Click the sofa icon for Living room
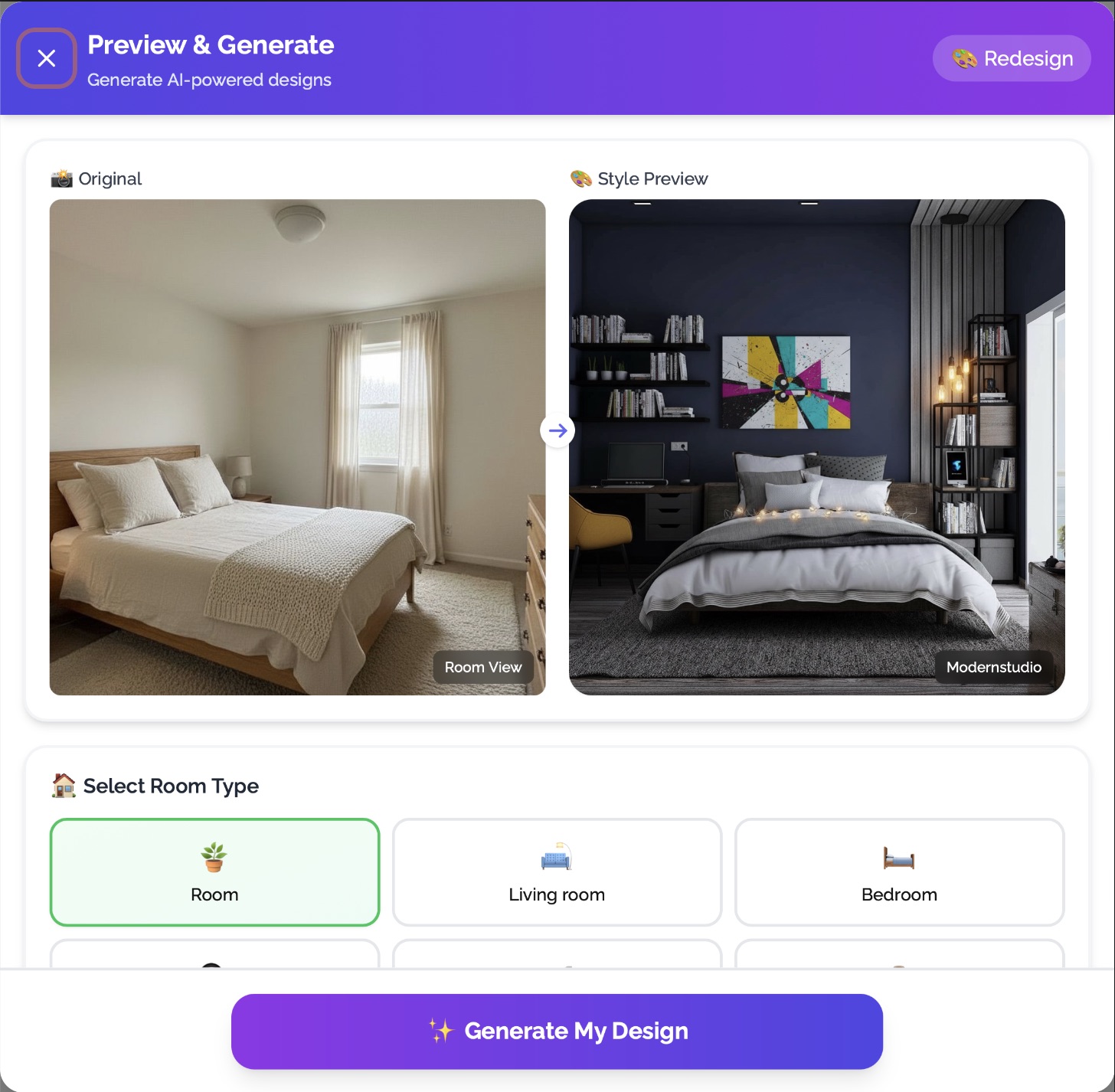 (557, 857)
